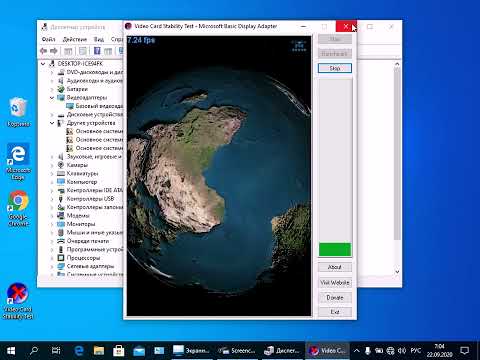Open the About dialog in Video Card Stability Test
Image resolution: width=480 pixels, height=360 pixels.
tap(335, 267)
